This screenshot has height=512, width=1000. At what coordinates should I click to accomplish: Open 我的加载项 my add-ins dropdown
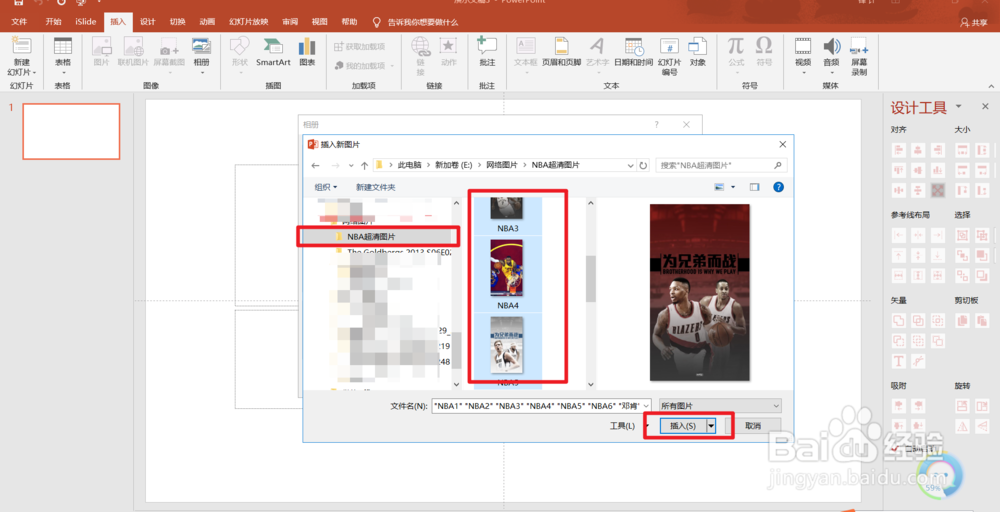point(365,66)
